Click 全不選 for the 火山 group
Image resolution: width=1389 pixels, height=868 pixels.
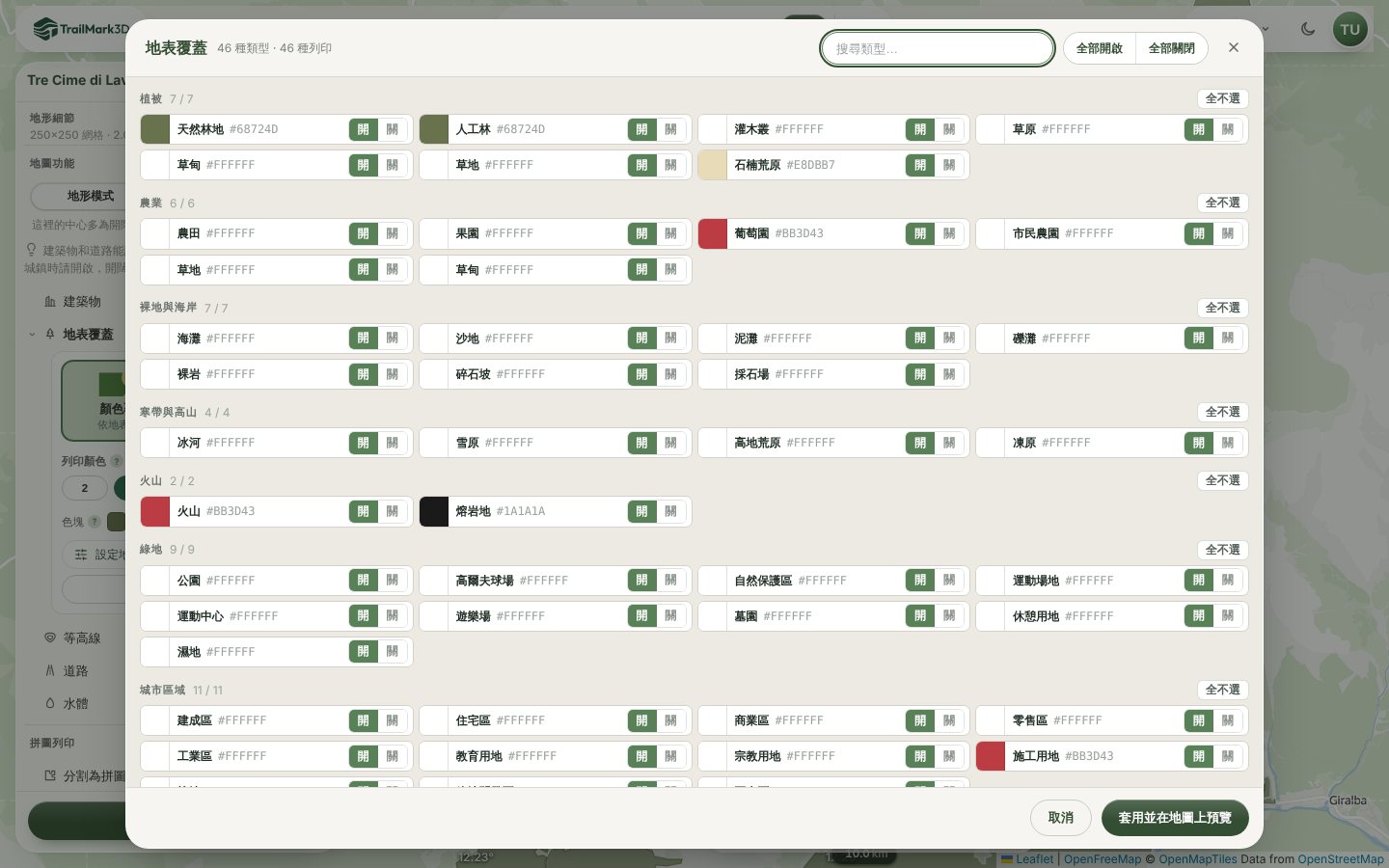pyautogui.click(x=1223, y=480)
